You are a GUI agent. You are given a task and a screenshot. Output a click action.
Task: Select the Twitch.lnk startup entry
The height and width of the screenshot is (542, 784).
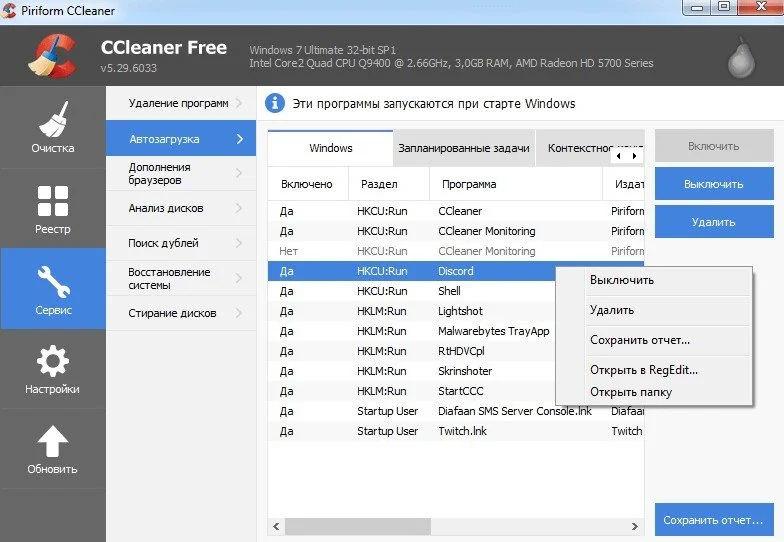coord(456,431)
